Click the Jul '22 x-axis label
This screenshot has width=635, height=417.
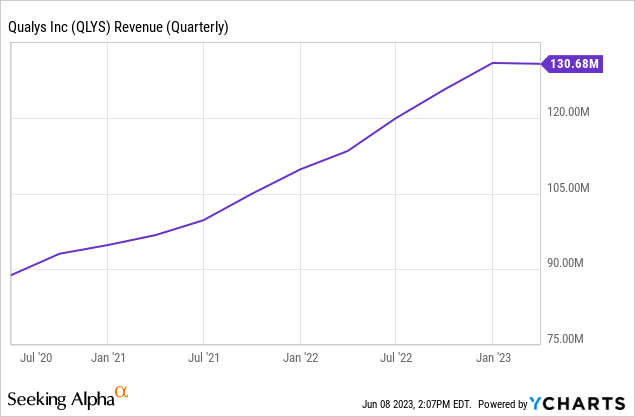click(x=396, y=357)
